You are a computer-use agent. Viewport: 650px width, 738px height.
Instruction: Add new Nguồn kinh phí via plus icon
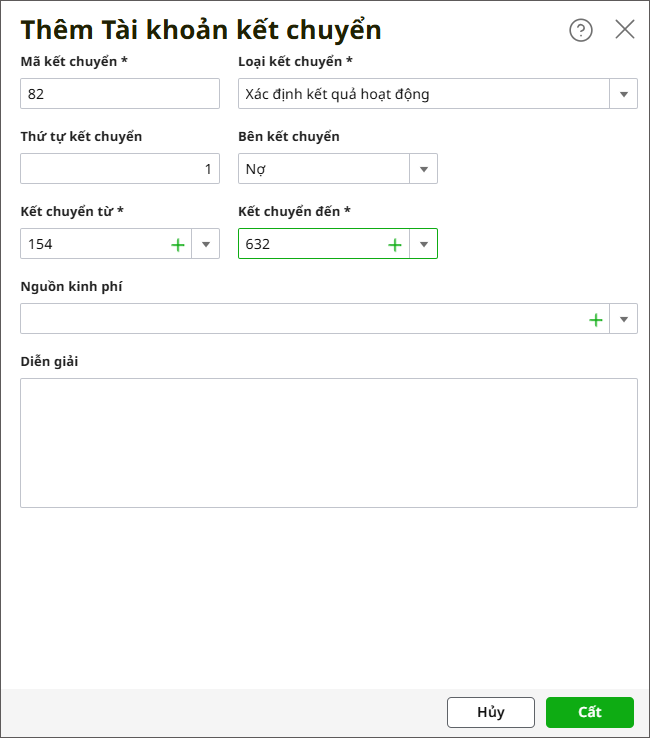596,319
